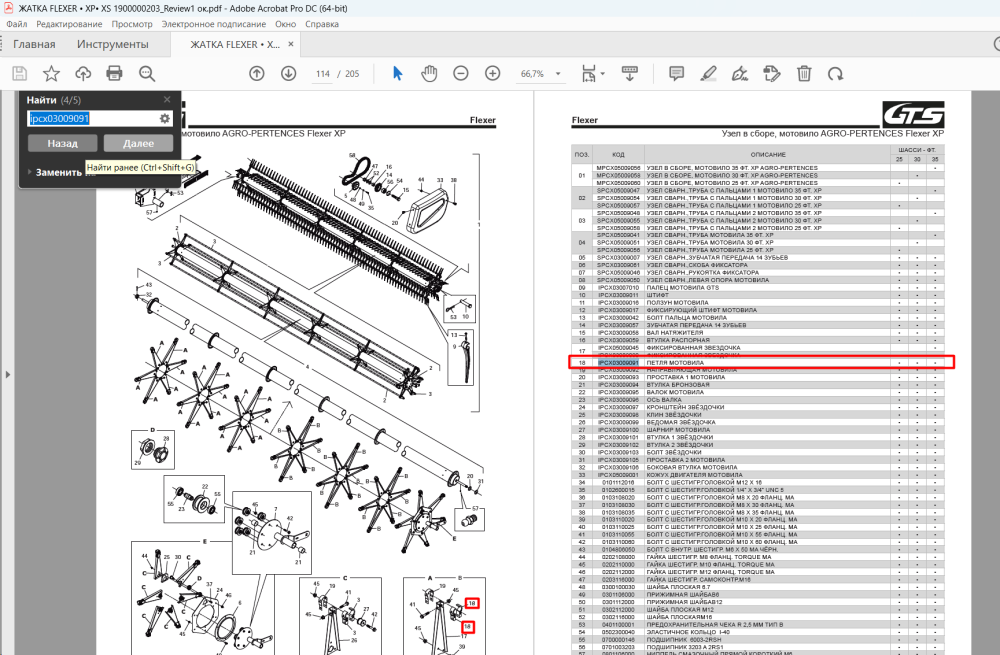Add a comment note icon

click(677, 73)
